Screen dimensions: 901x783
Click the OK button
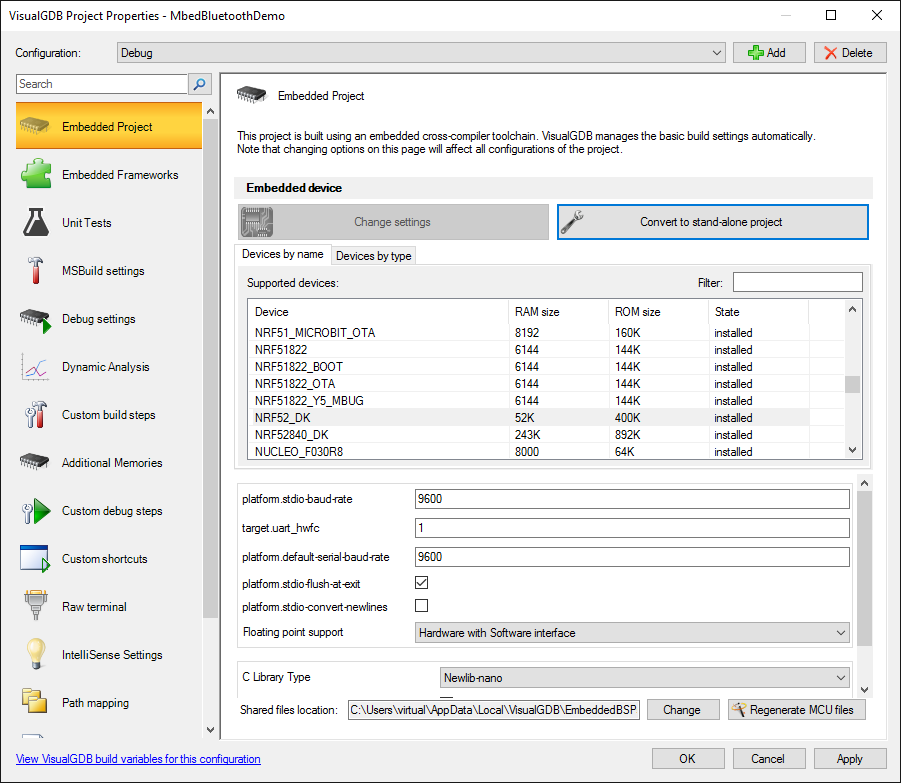[x=688, y=758]
